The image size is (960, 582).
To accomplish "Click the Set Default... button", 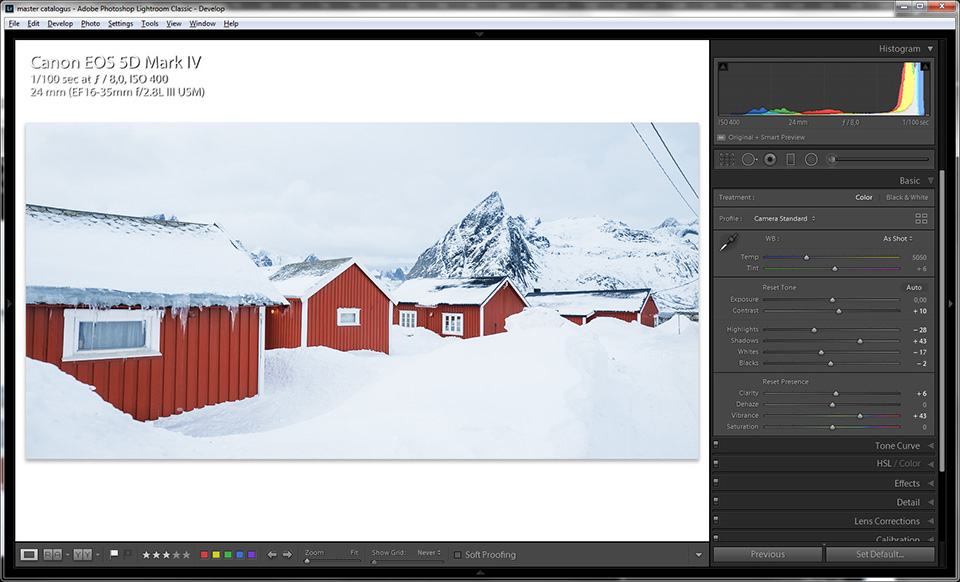I will click(880, 554).
